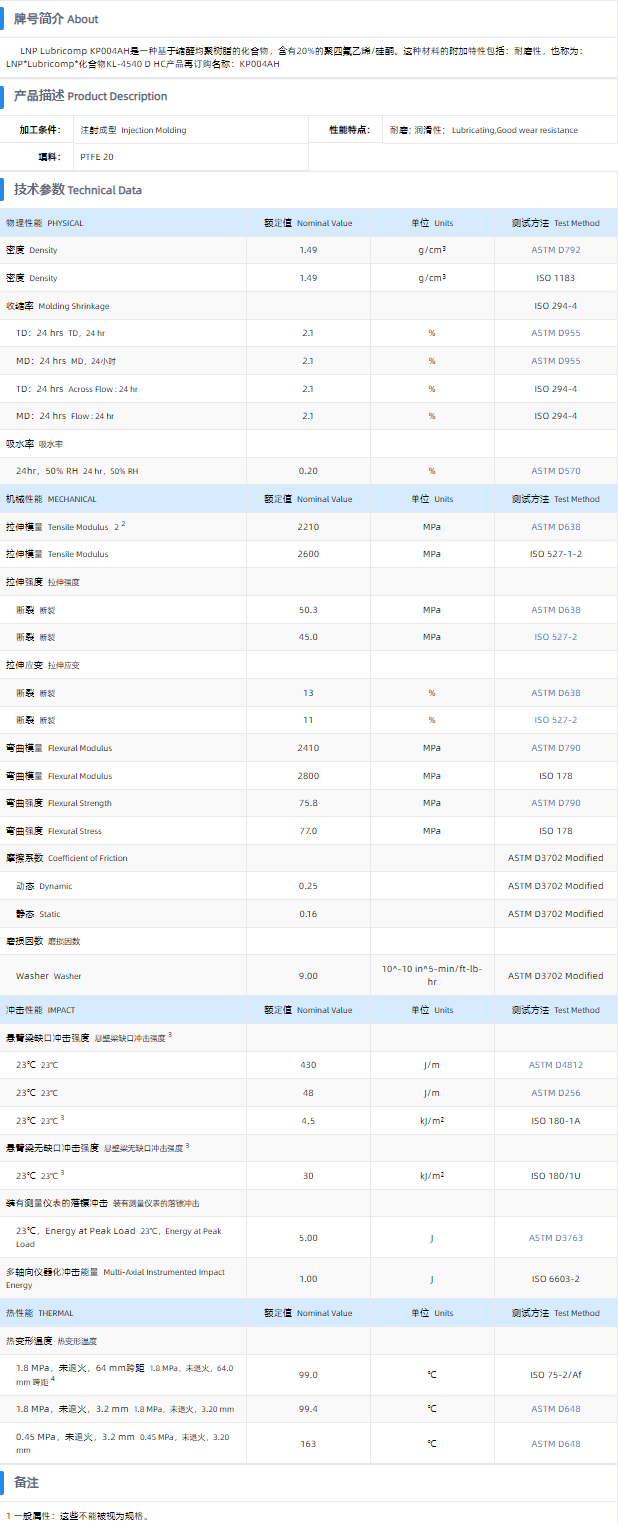618x1524 pixels.
Task: Open the ASTM D3763 test method link
Action: tap(556, 1238)
